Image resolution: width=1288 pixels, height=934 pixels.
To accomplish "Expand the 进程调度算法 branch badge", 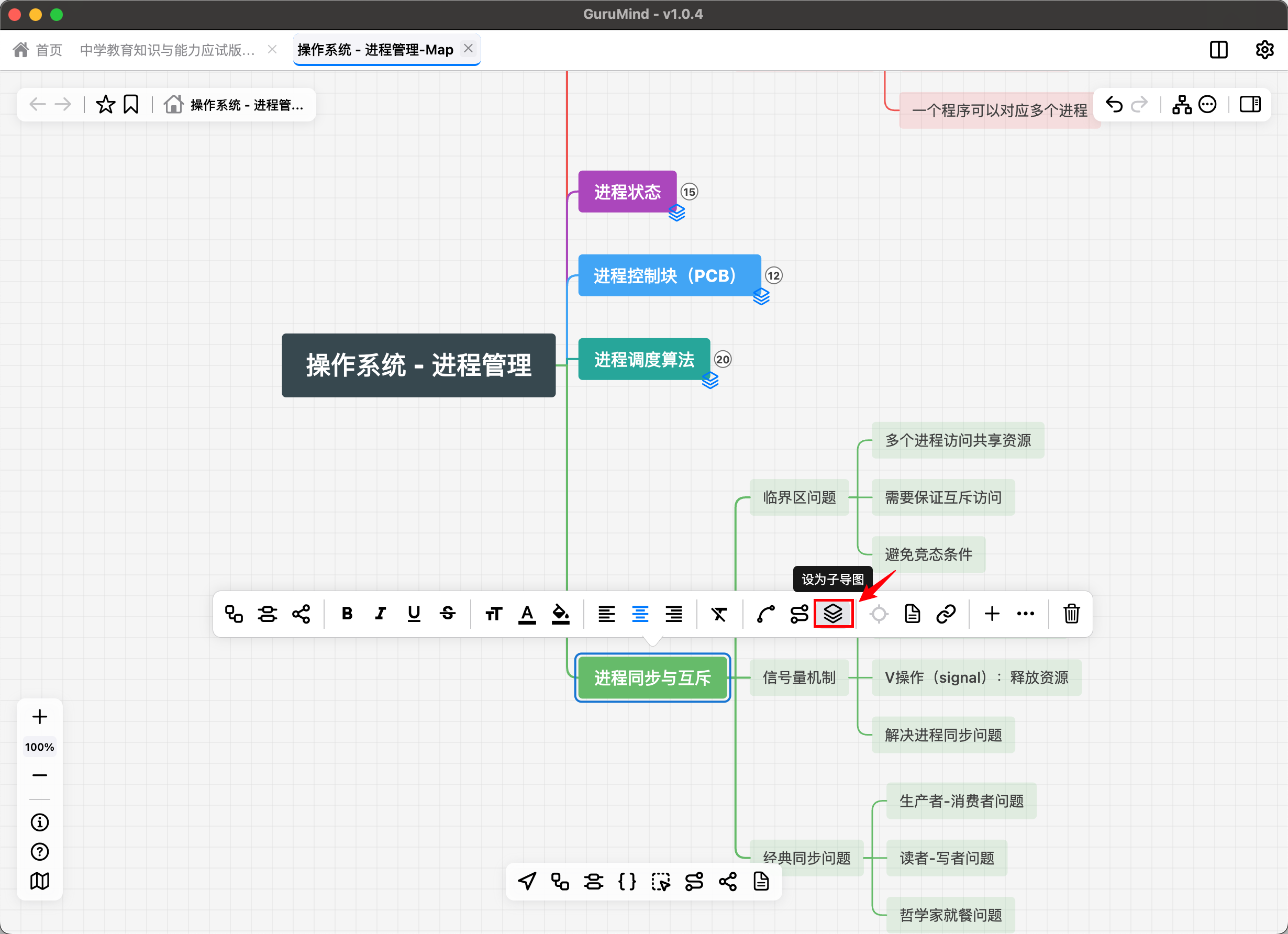I will pyautogui.click(x=723, y=359).
